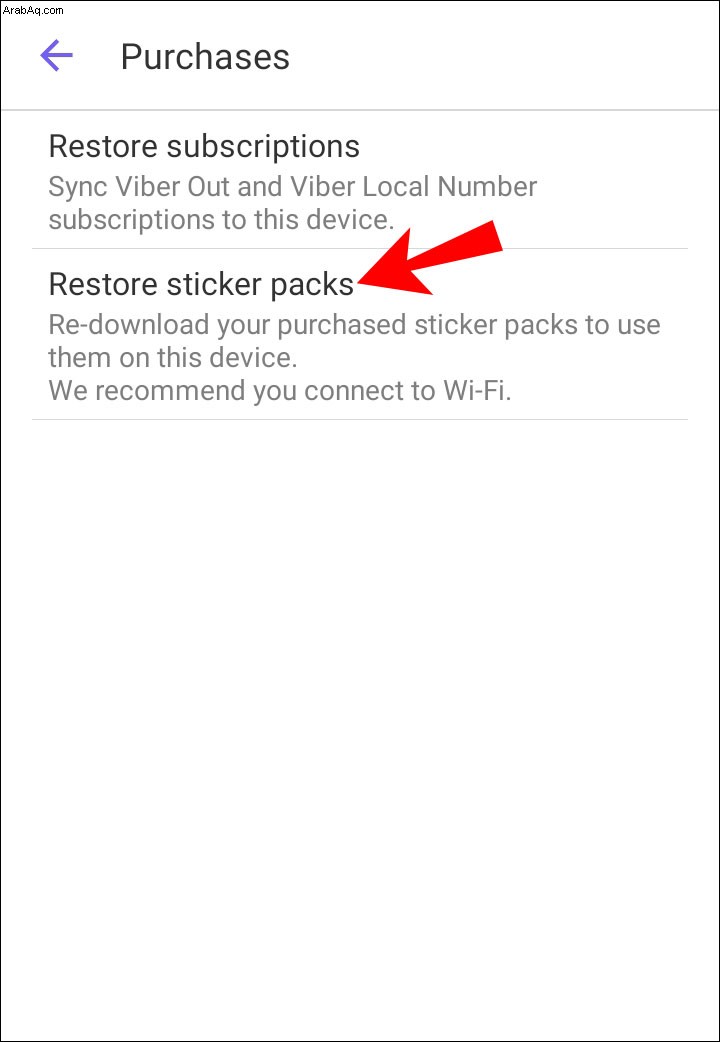The height and width of the screenshot is (1042, 720).
Task: Click the word 'packs' near the red arrow
Action: point(312,285)
